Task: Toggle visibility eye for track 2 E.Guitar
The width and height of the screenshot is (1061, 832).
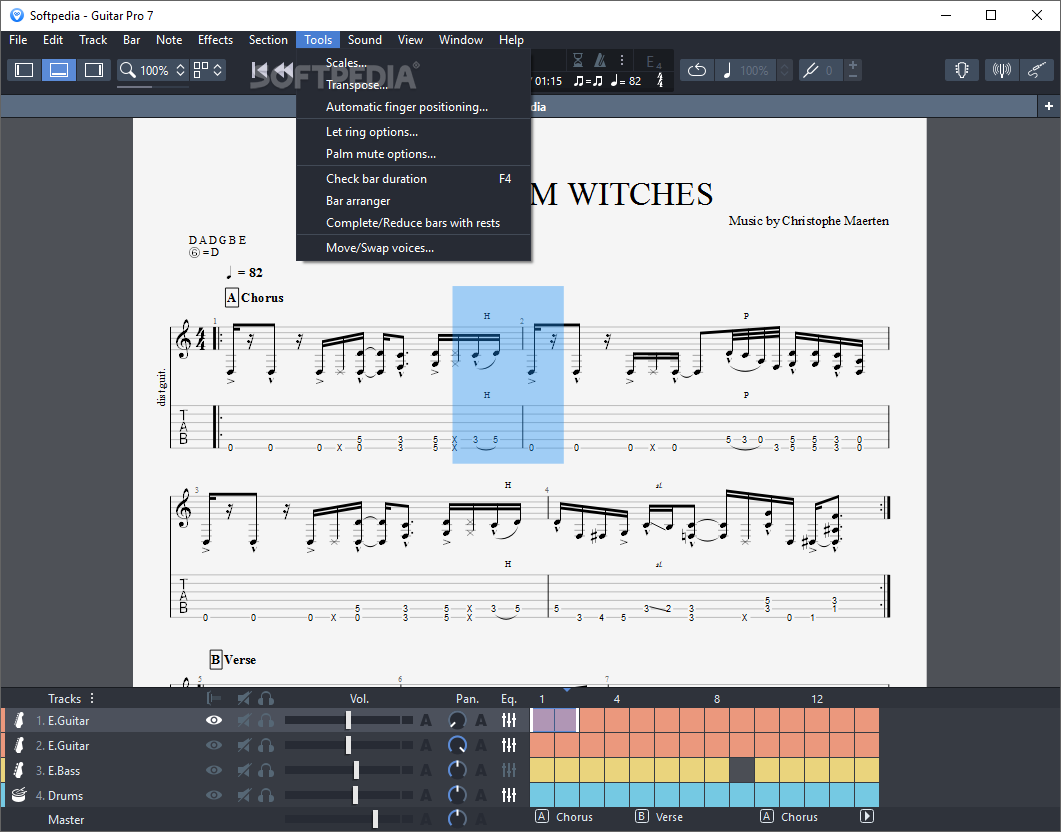Action: 214,745
